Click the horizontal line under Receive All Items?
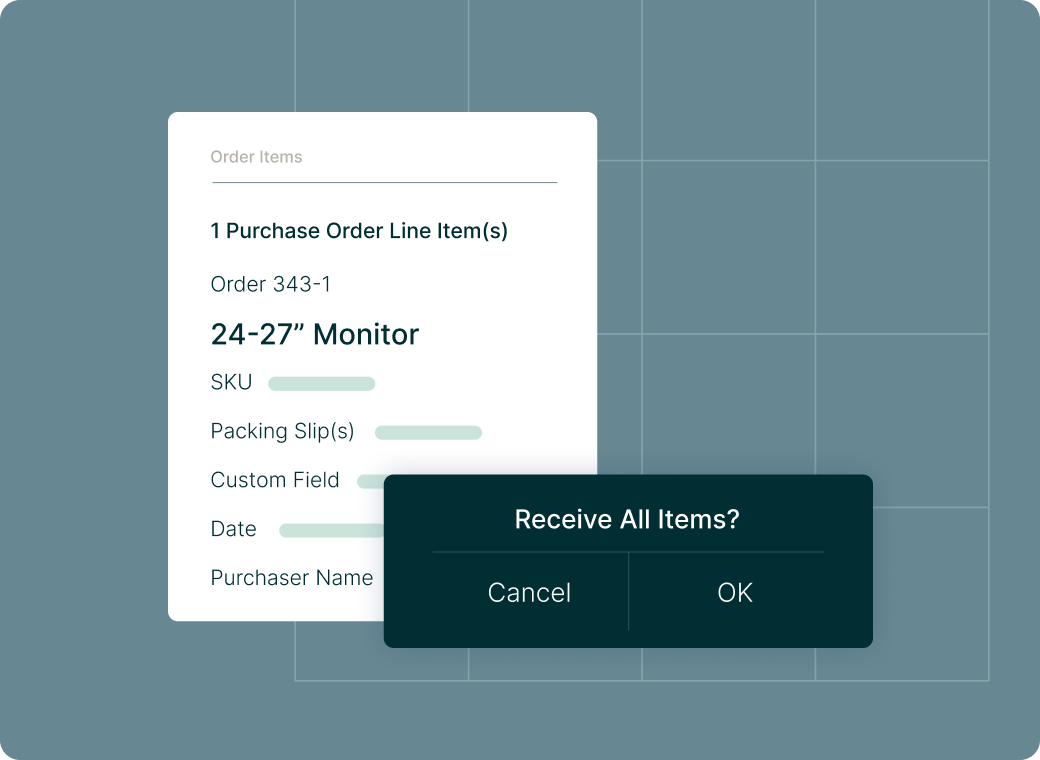The image size is (1040, 760). pos(628,552)
